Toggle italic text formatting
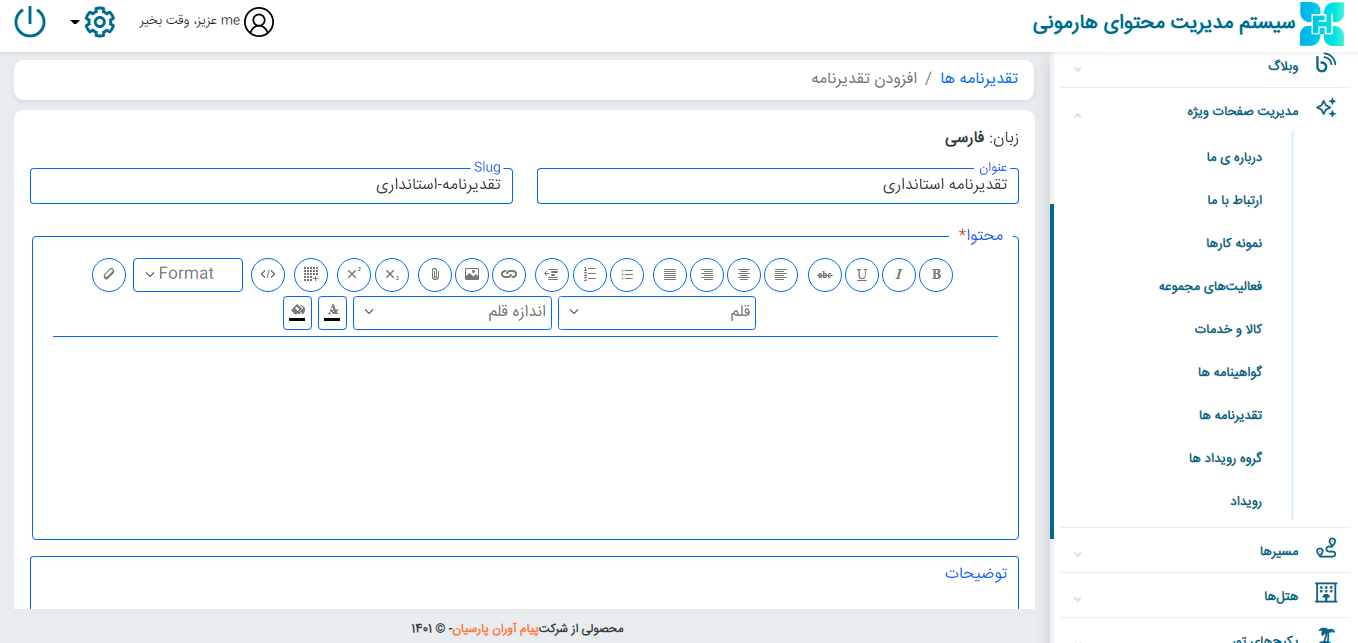The height and width of the screenshot is (643, 1358). coord(899,274)
